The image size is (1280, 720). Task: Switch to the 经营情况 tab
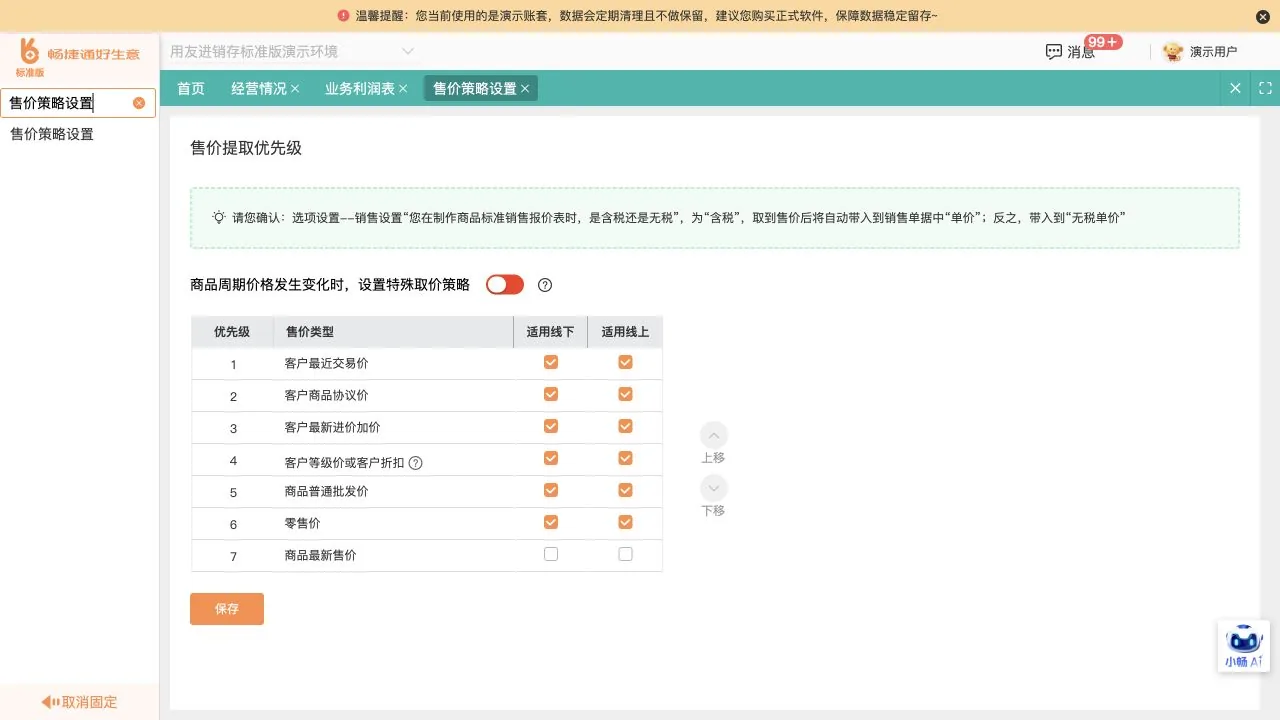pyautogui.click(x=259, y=89)
